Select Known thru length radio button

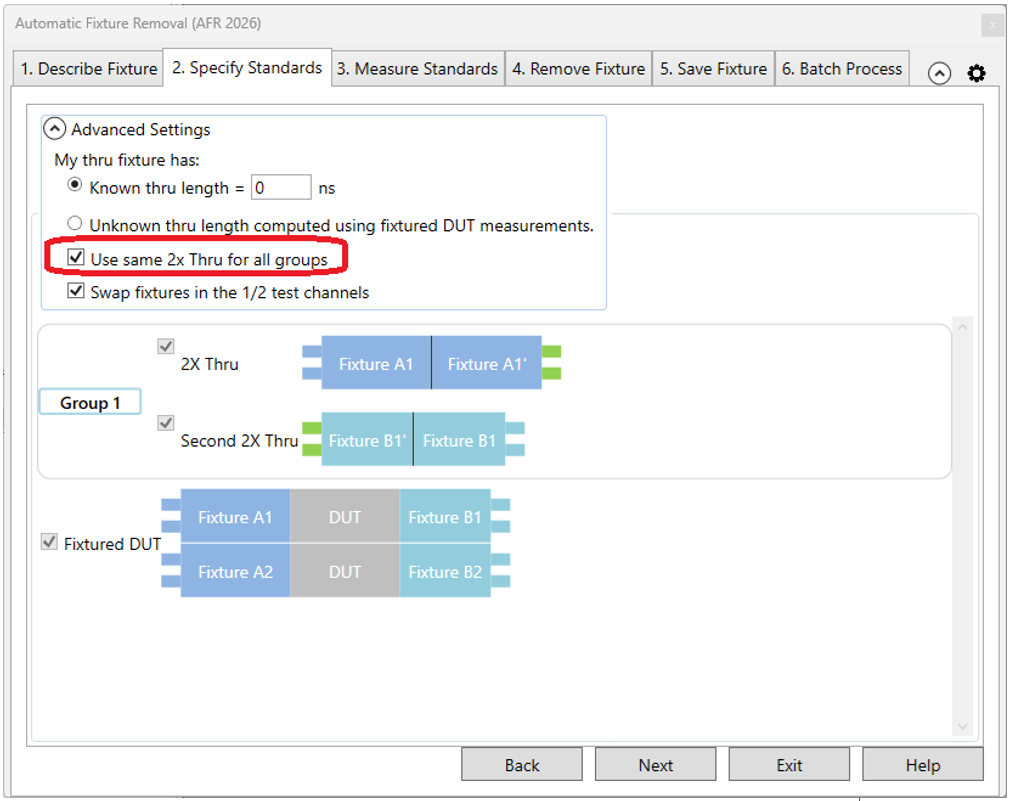[74, 186]
